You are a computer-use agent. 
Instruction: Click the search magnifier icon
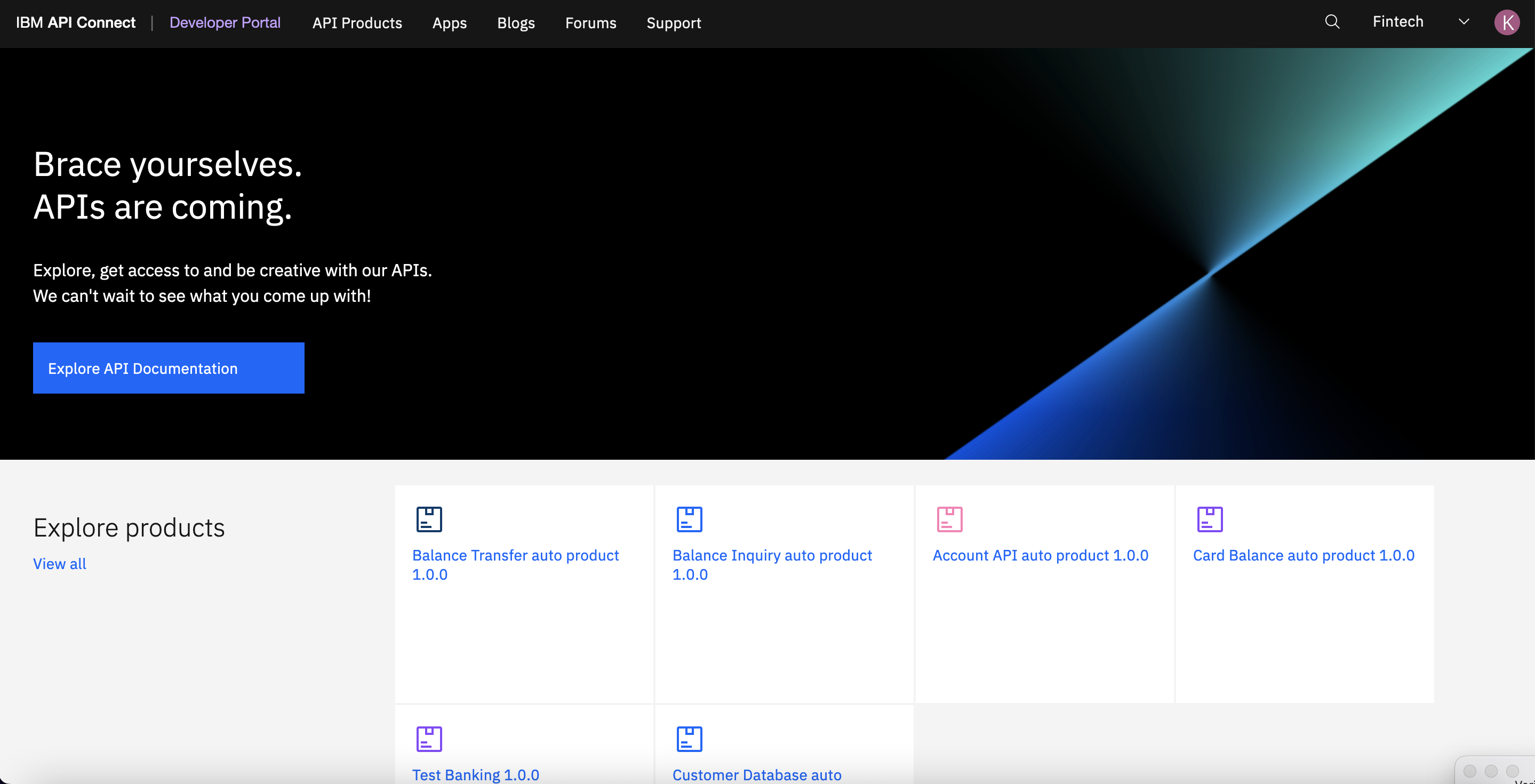click(1332, 22)
